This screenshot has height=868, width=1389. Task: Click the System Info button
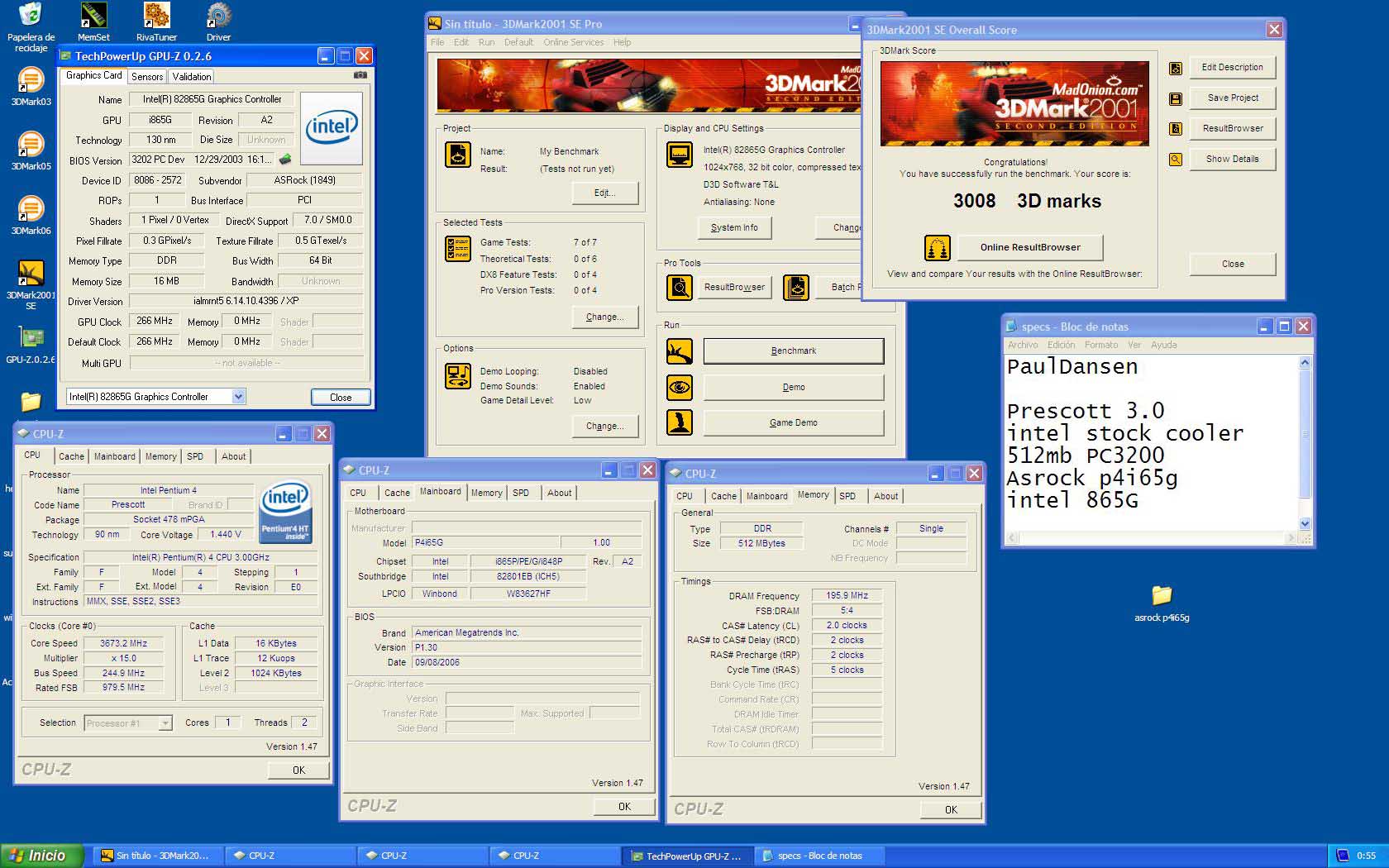[x=734, y=227]
